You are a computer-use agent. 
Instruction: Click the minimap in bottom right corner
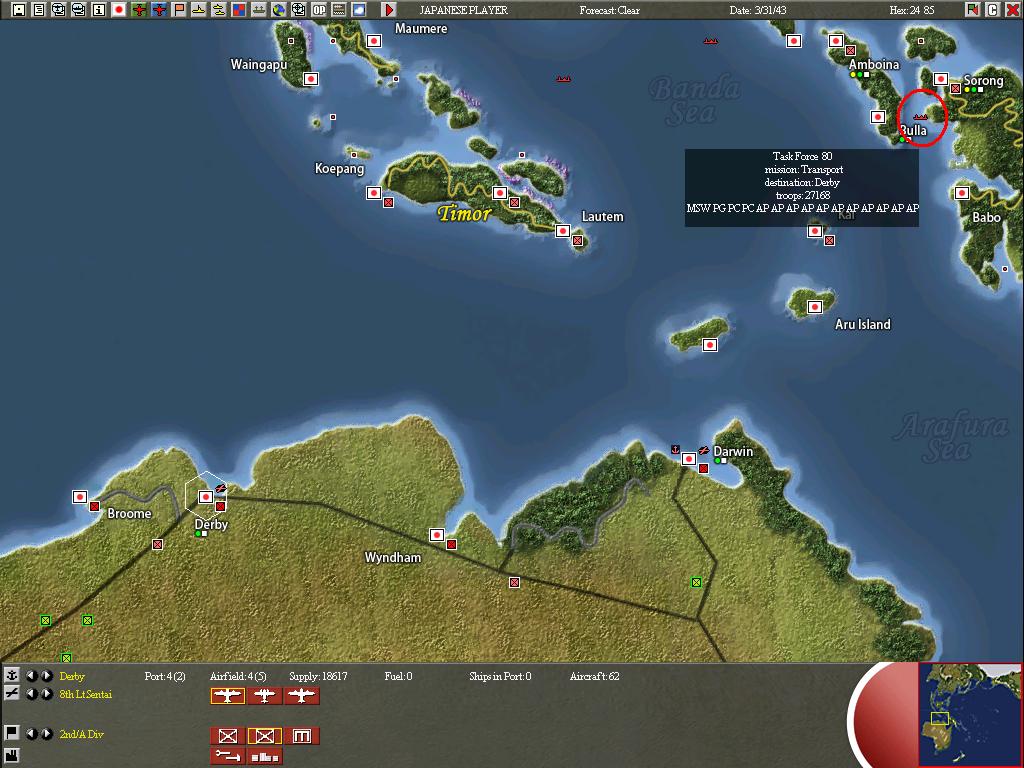click(x=969, y=714)
